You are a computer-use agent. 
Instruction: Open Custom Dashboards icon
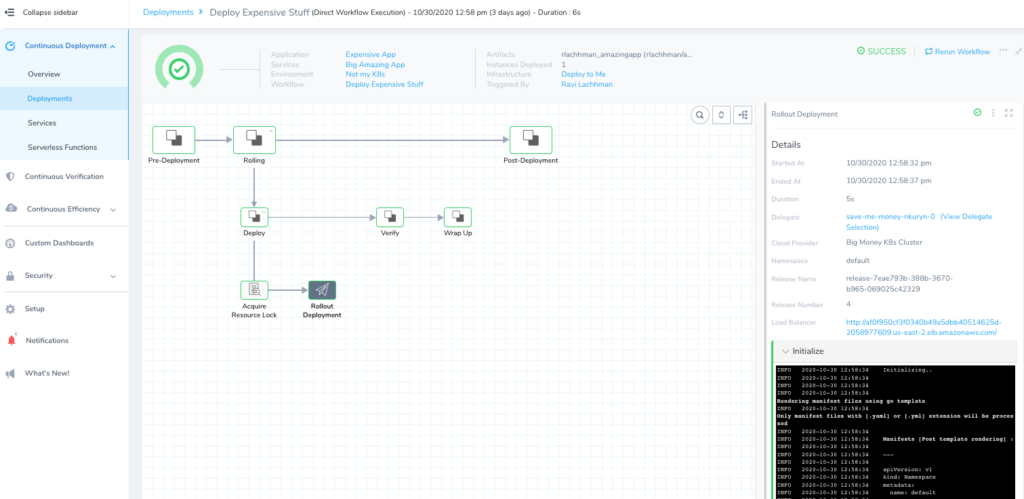10,243
